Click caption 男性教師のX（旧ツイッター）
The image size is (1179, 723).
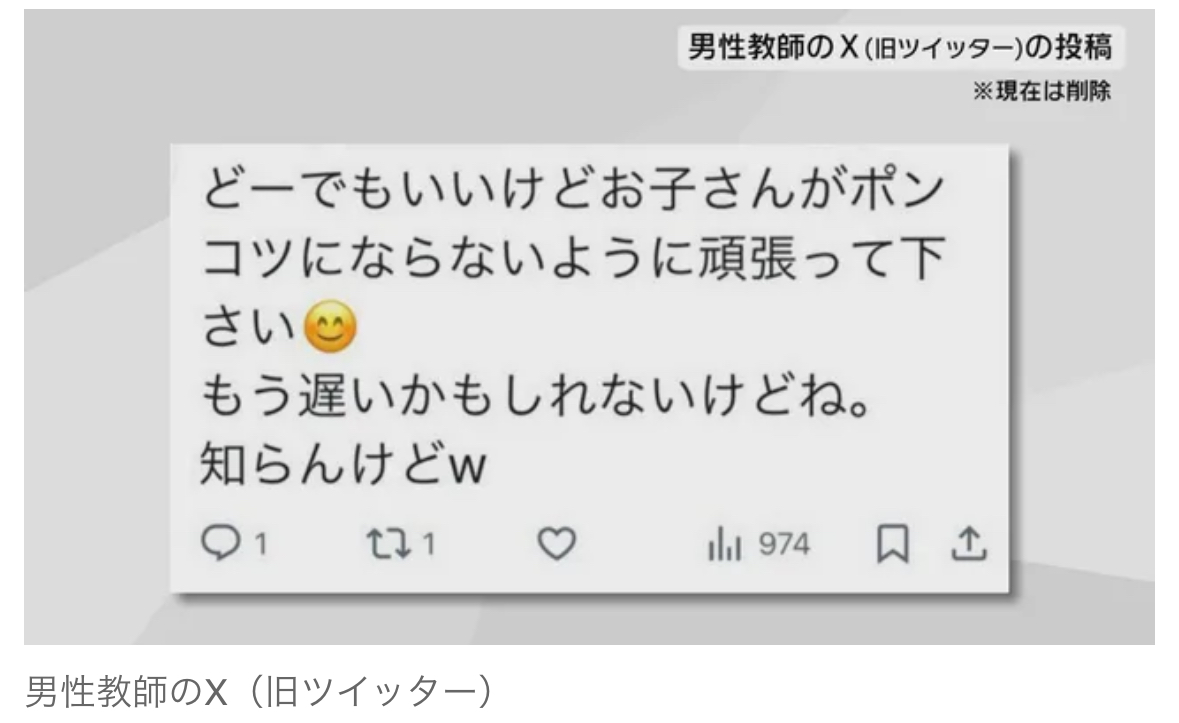(260, 691)
